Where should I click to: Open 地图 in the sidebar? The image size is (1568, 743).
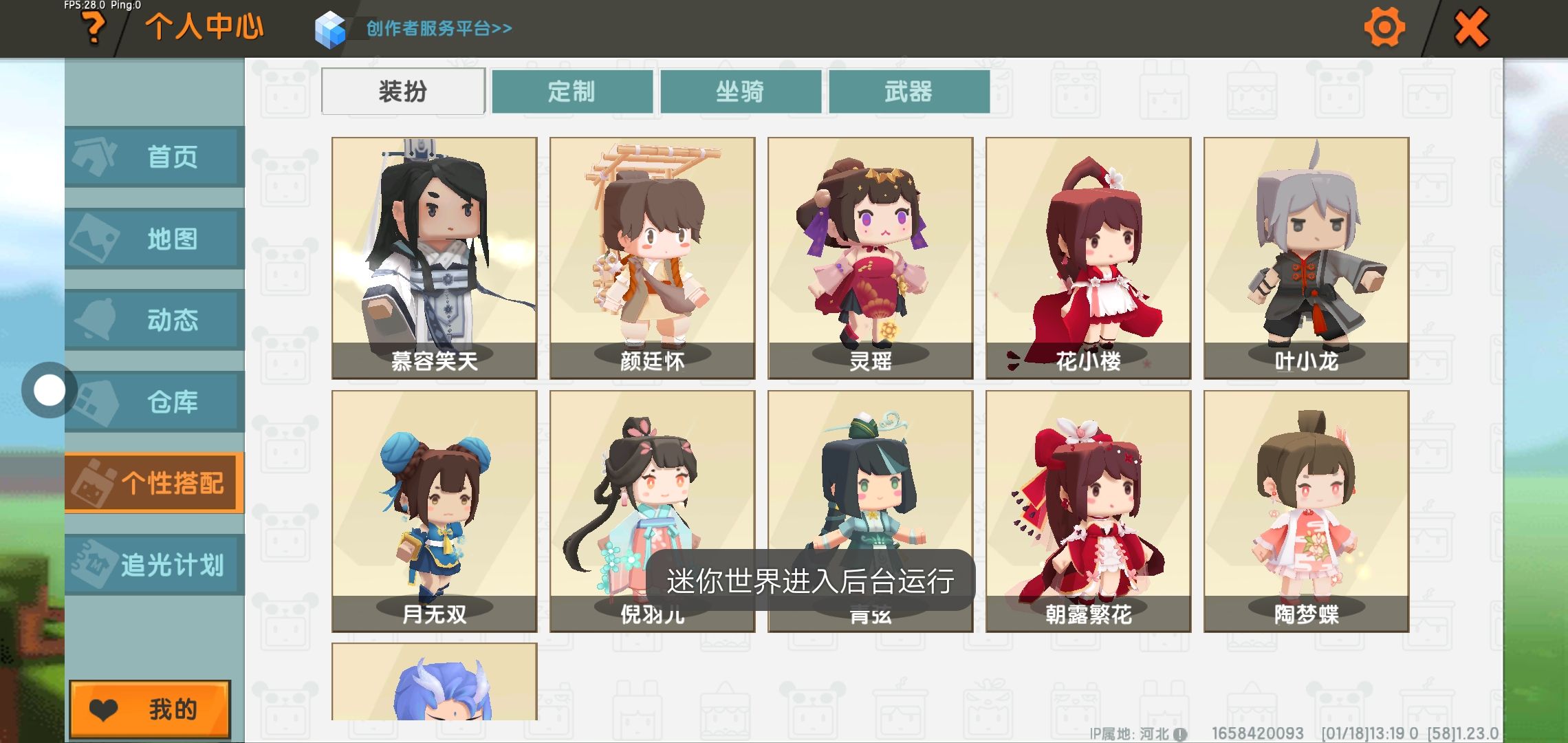[x=155, y=238]
